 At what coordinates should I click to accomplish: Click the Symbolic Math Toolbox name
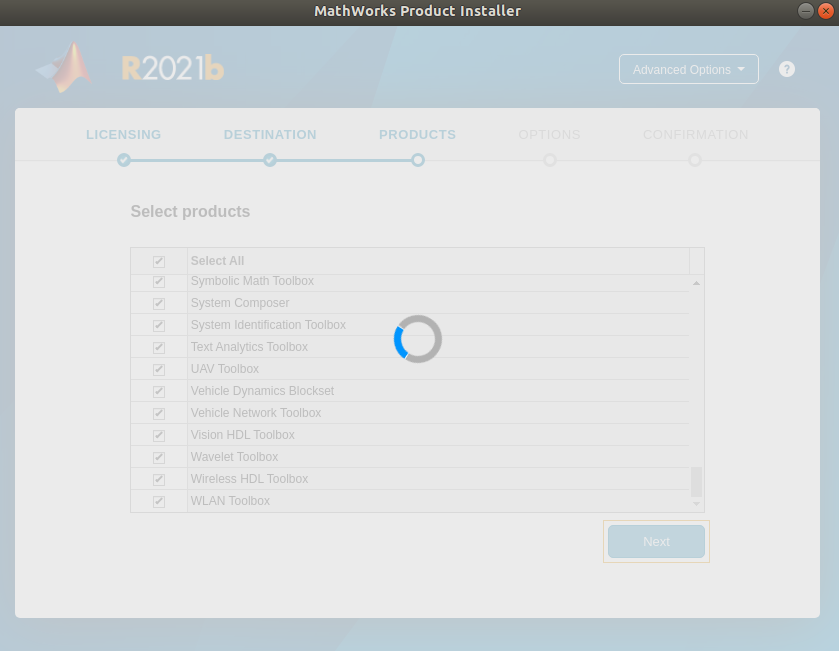252,281
